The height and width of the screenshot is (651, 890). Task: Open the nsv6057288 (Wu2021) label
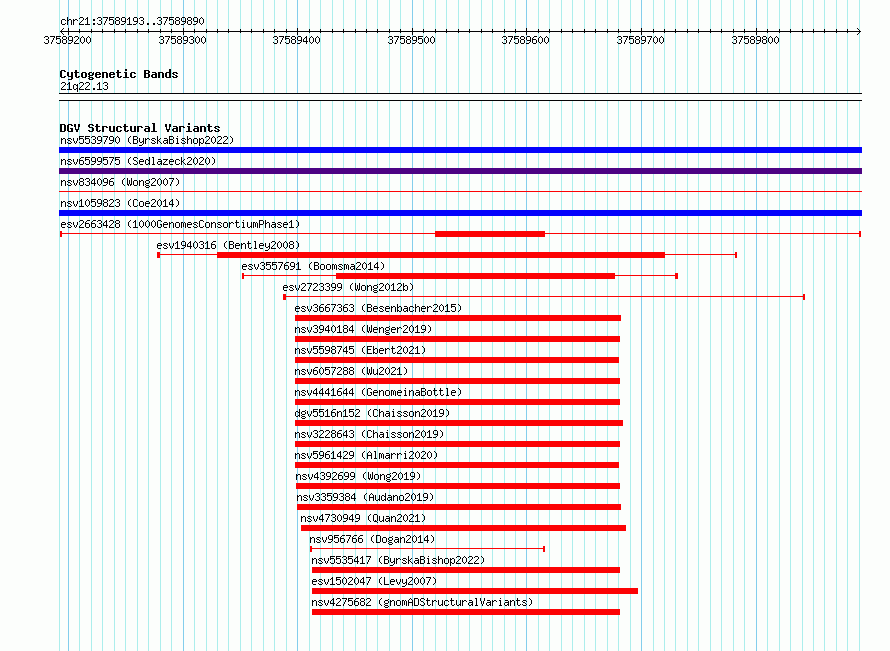coord(351,371)
